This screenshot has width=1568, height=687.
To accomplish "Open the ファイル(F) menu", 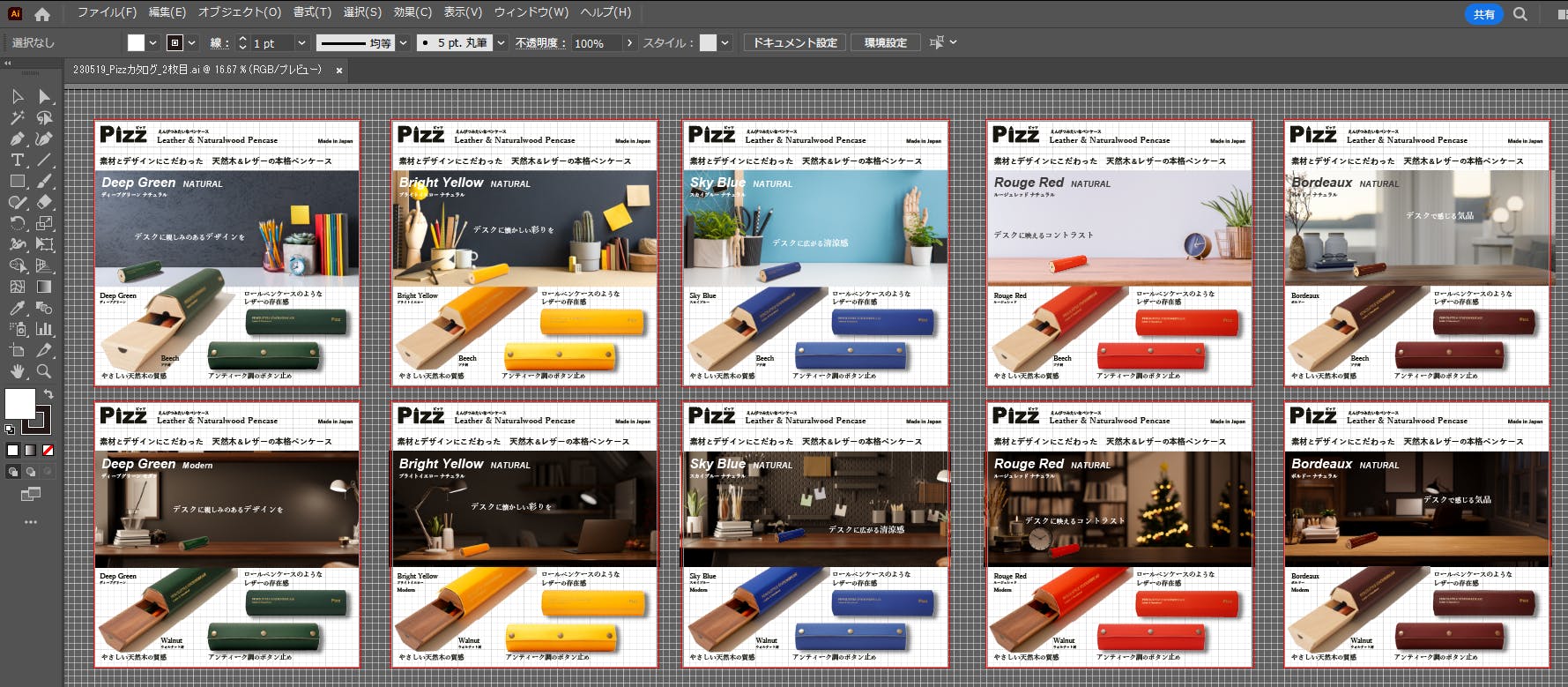I will 107,12.
